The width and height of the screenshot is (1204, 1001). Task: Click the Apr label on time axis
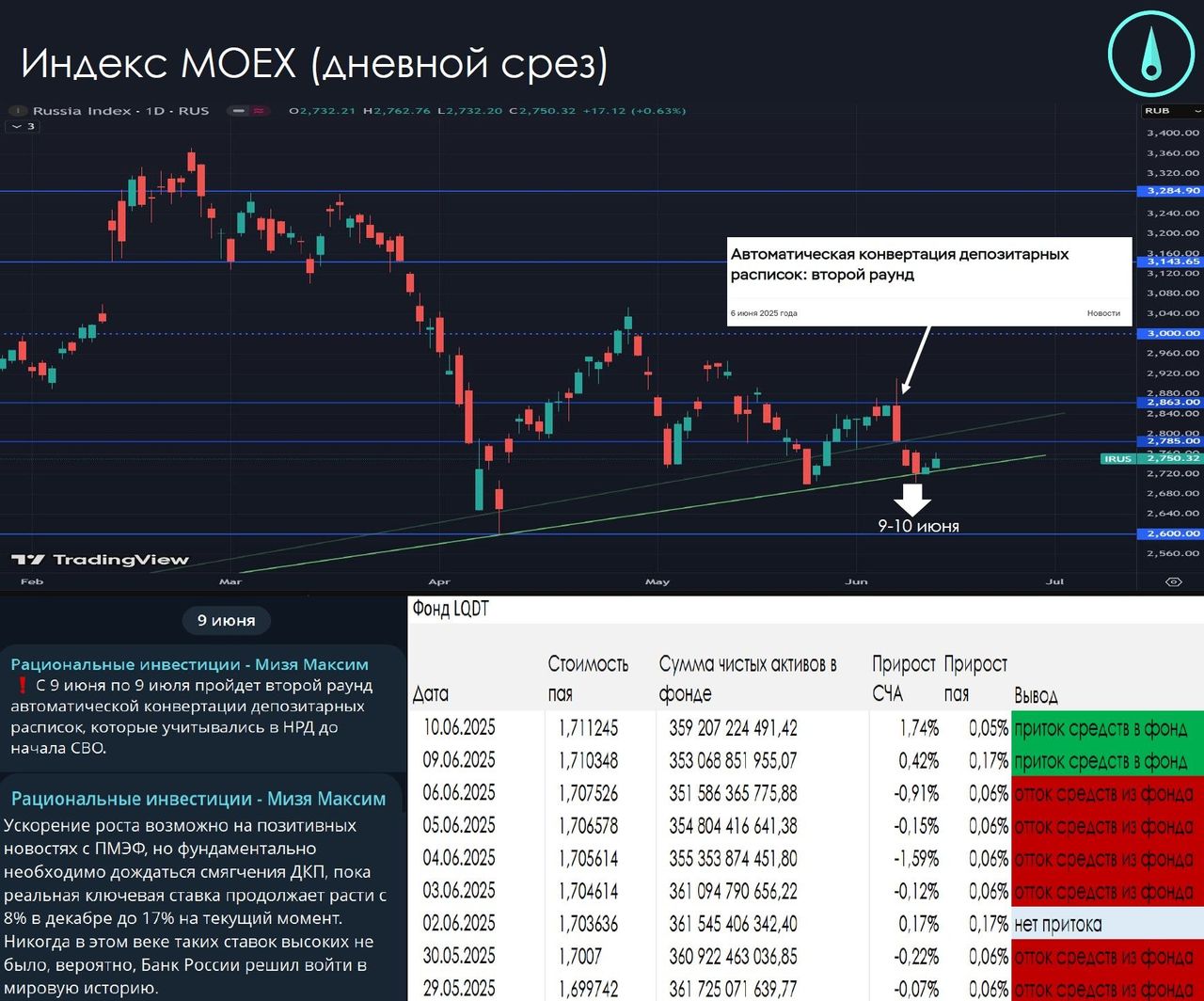click(439, 581)
